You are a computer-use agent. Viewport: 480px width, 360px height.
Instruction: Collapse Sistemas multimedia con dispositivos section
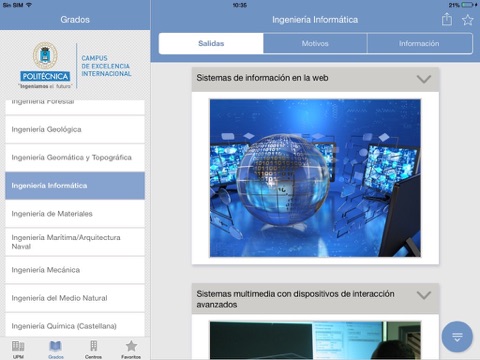click(424, 295)
